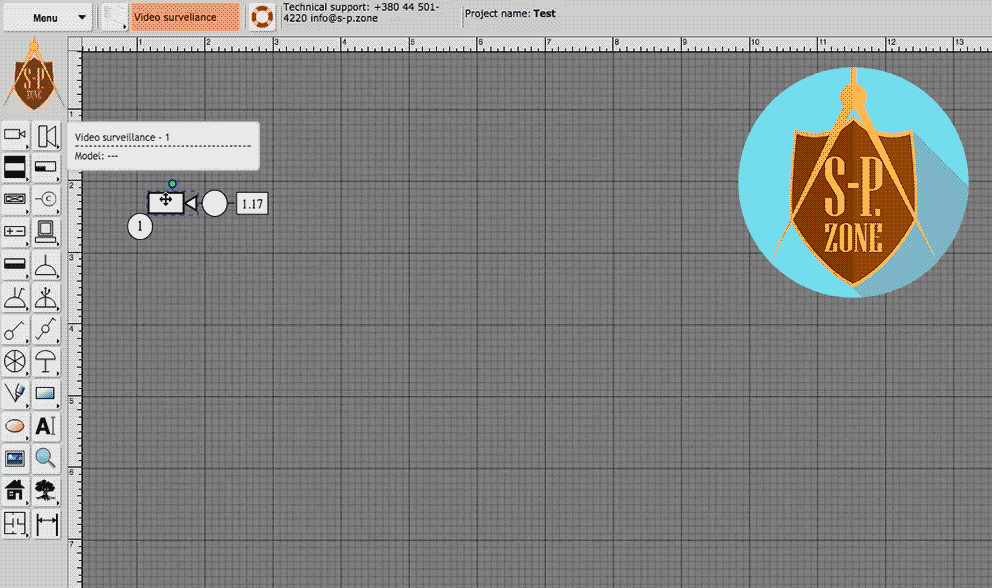Click the camera object's move handle on canvas

click(x=166, y=201)
